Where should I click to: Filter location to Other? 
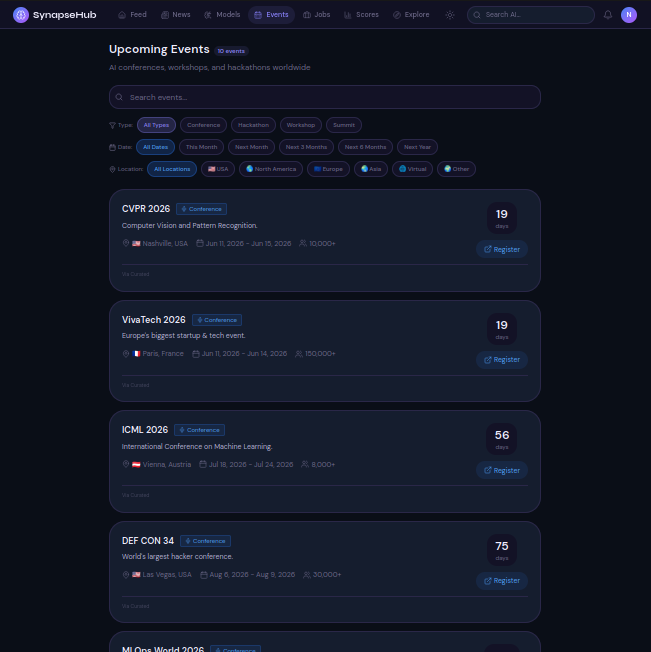(456, 169)
